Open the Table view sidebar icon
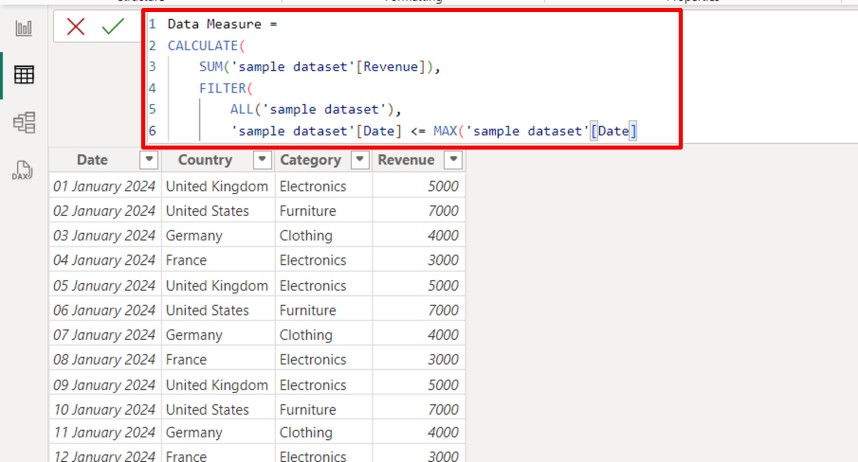 pos(23,75)
